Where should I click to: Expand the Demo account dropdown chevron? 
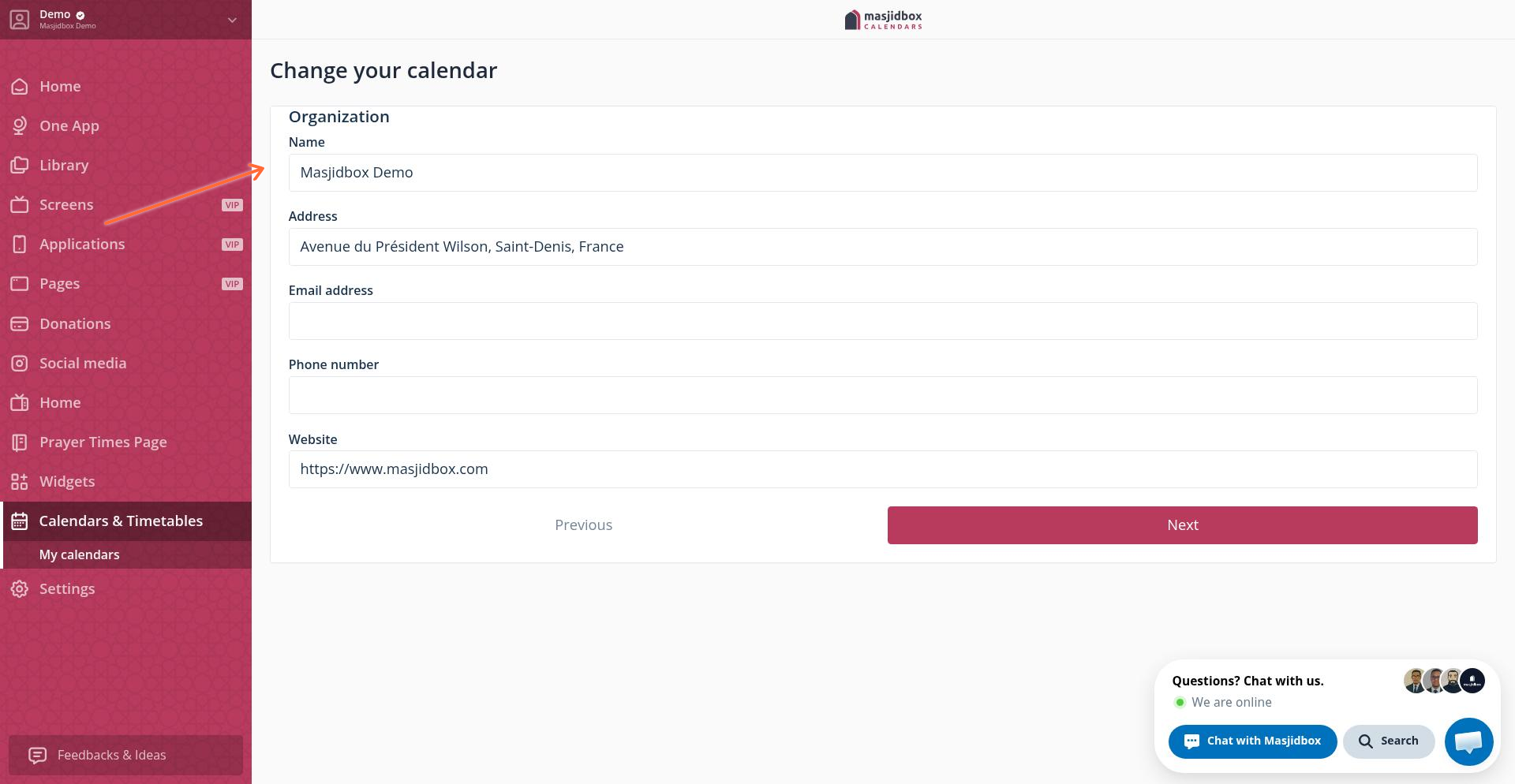(x=232, y=20)
